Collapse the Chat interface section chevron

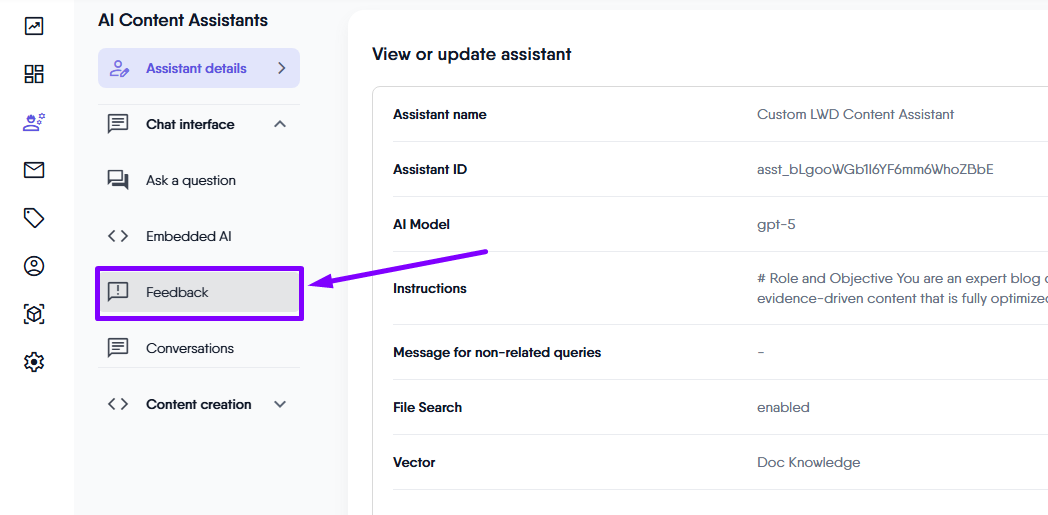[280, 124]
